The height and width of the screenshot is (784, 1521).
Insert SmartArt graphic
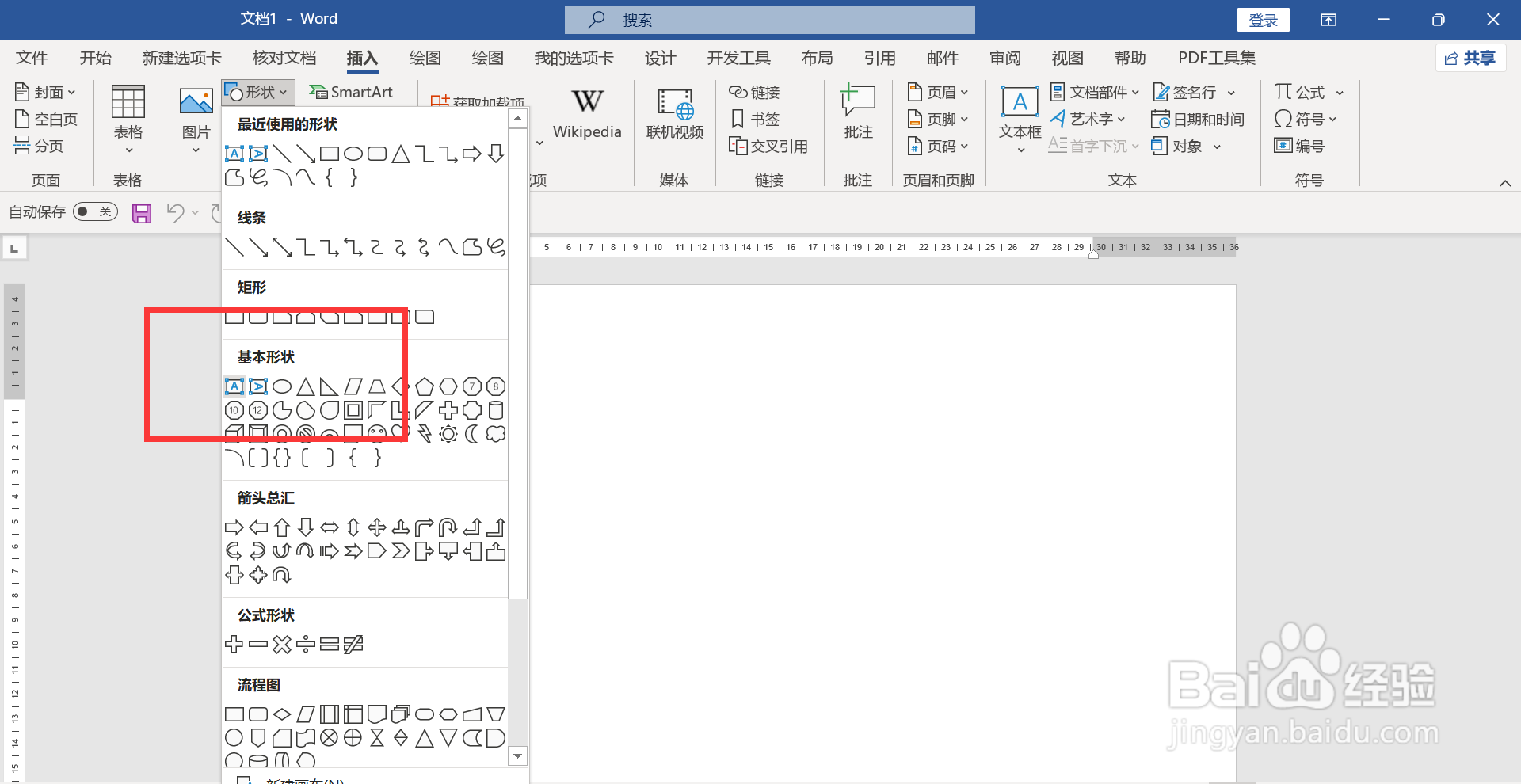pyautogui.click(x=351, y=93)
